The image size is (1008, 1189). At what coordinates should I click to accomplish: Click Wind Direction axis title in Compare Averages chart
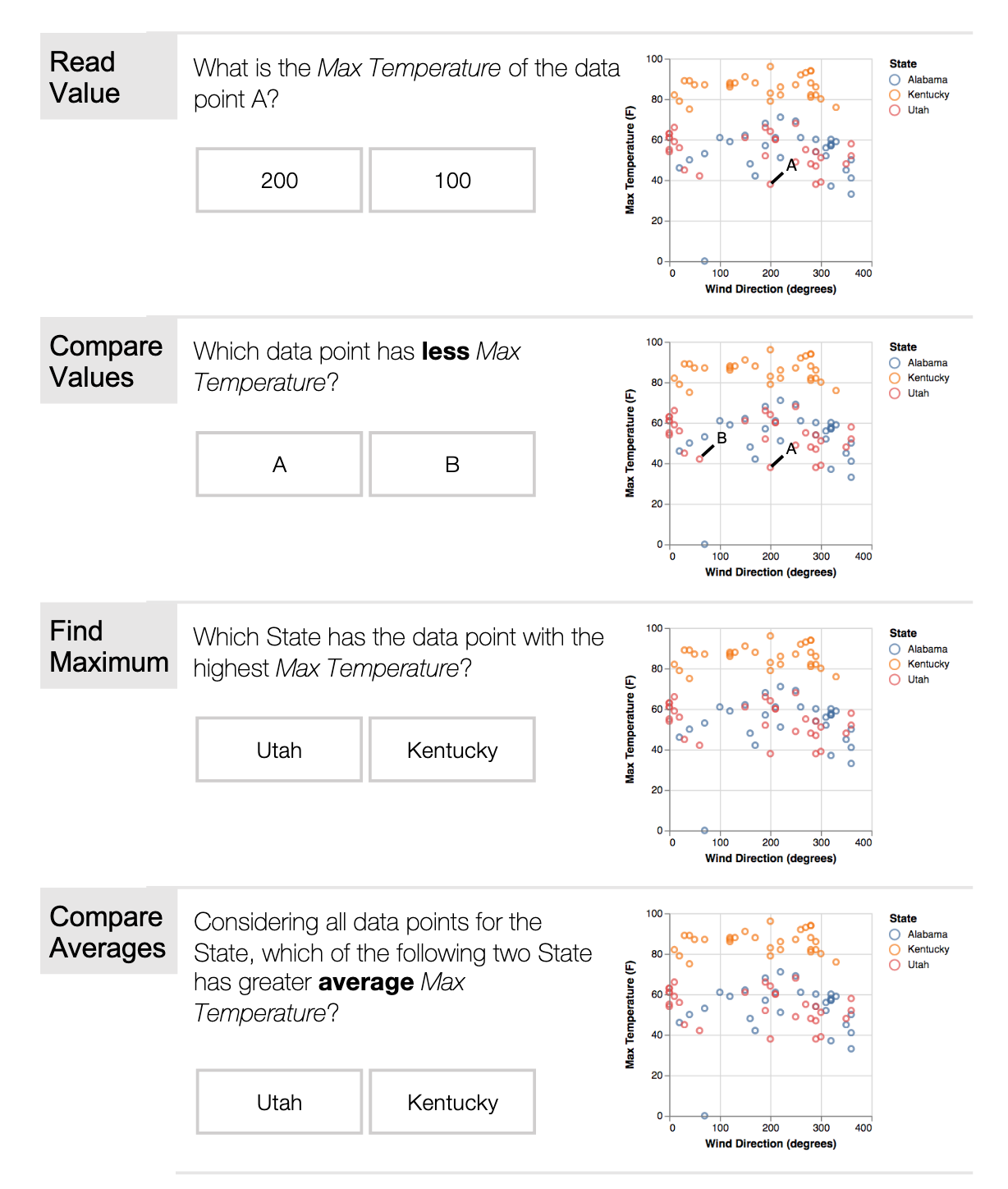pos(770,1143)
